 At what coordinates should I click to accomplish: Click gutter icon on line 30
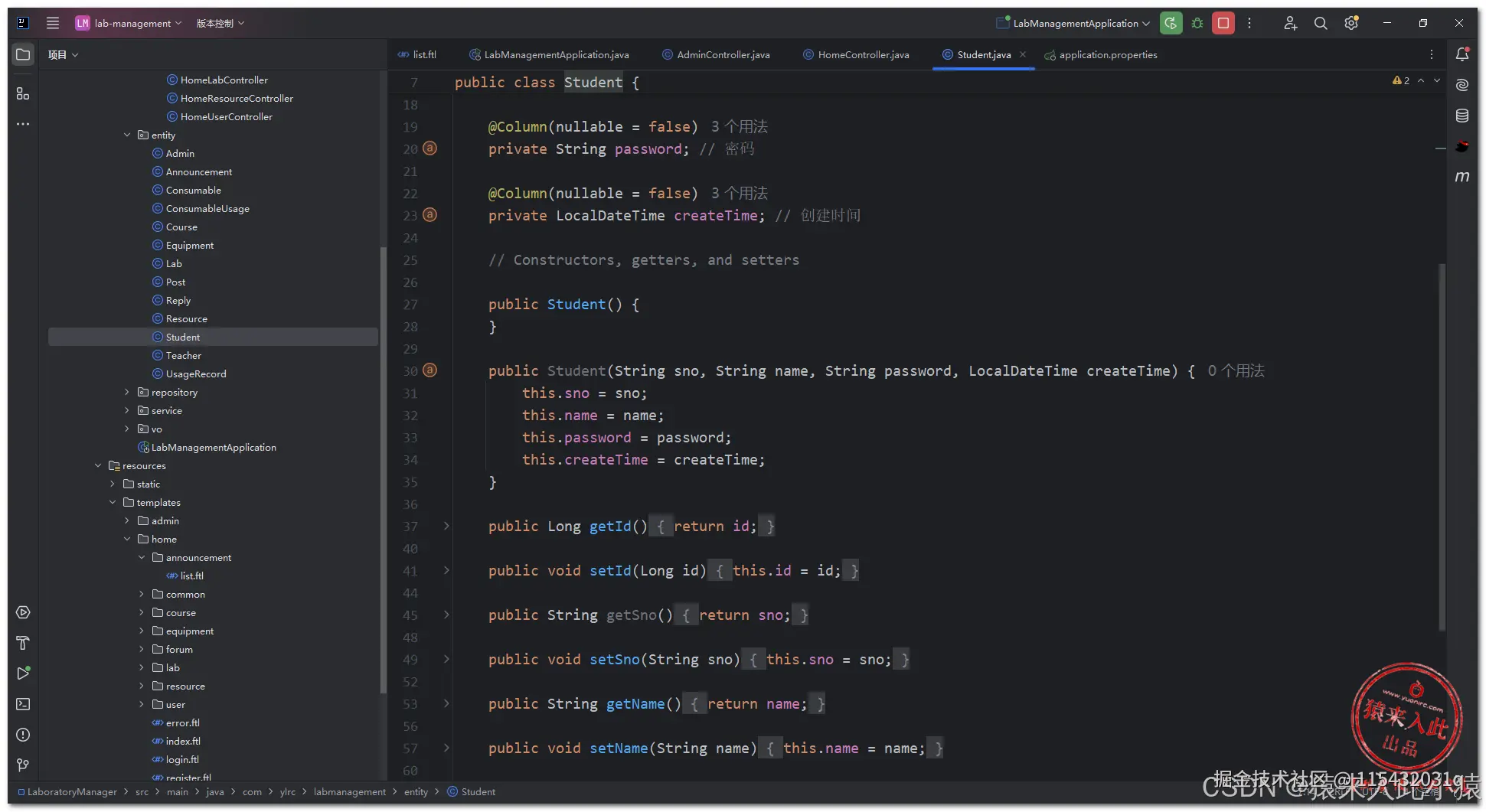[x=430, y=370]
